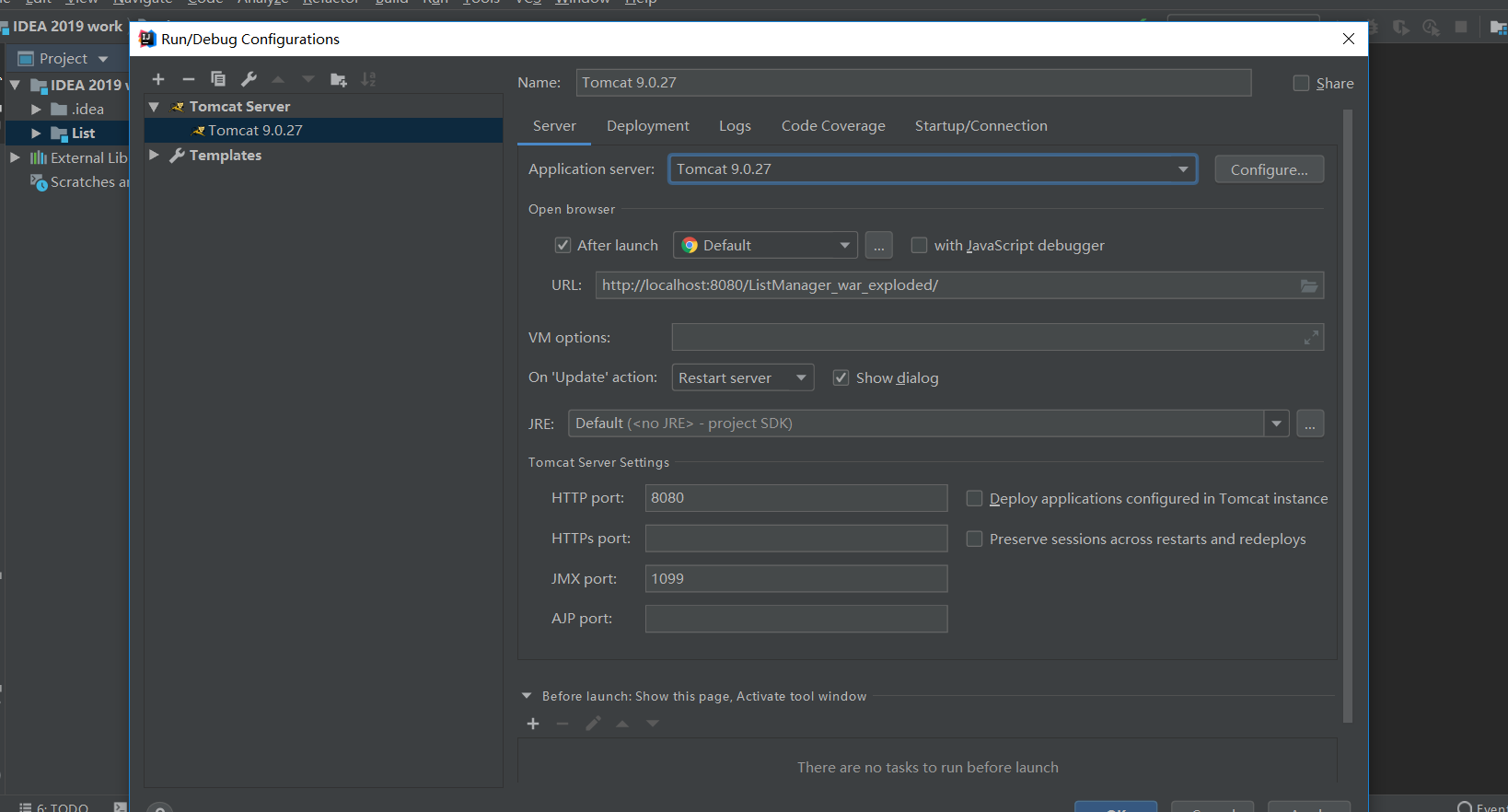Expand the VM options field editor
The width and height of the screenshot is (1508, 812).
(1311, 338)
